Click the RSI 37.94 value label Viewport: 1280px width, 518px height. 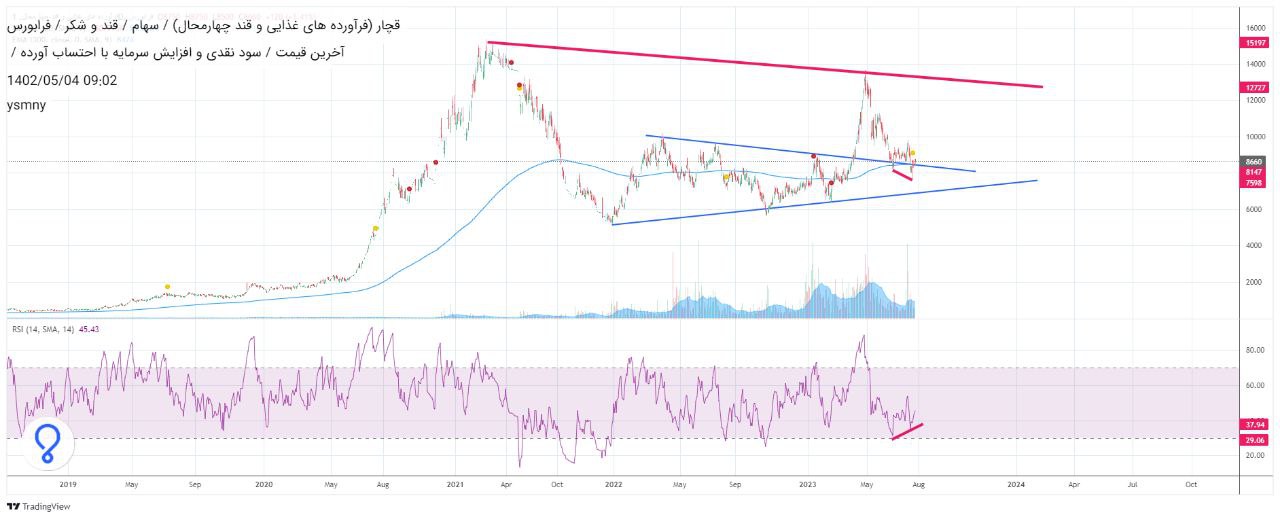point(1255,423)
